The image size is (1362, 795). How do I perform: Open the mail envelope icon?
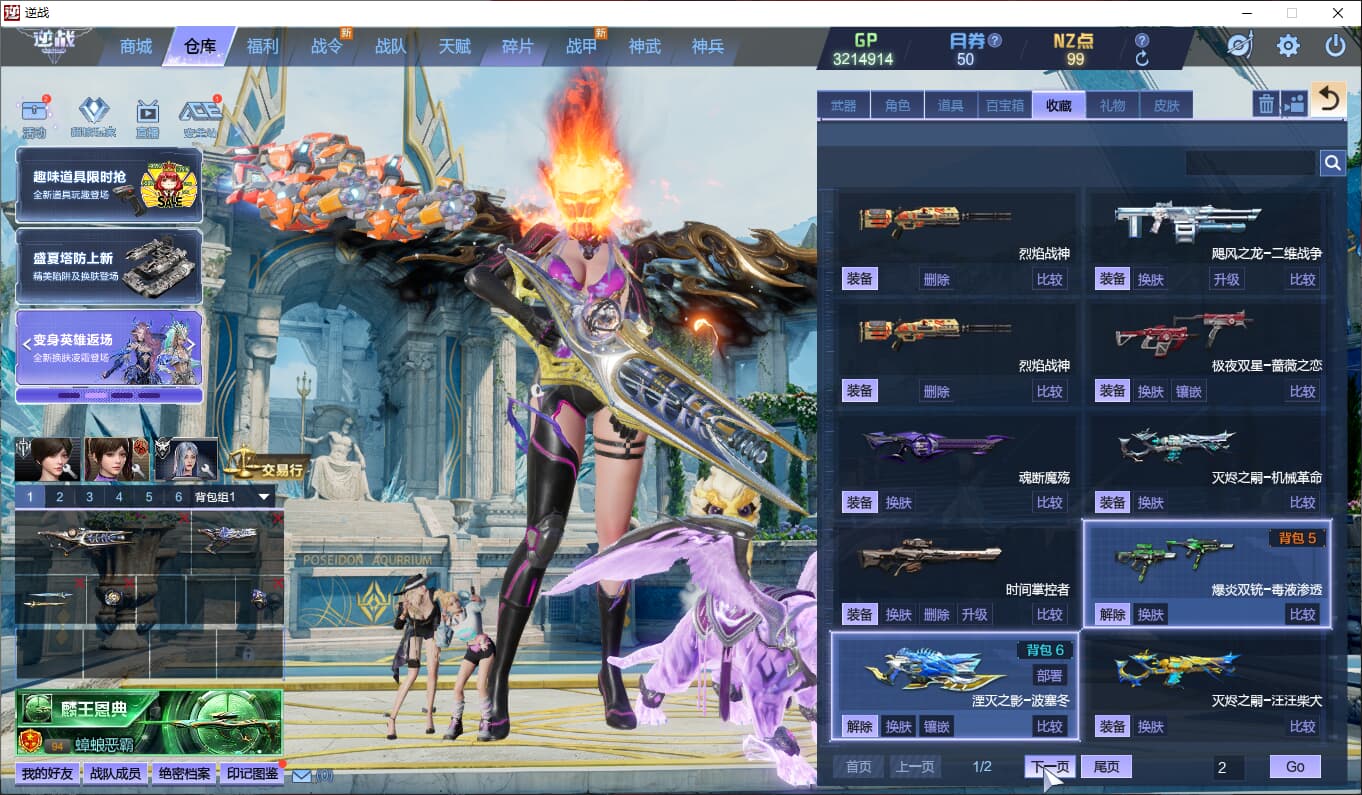pyautogui.click(x=301, y=775)
